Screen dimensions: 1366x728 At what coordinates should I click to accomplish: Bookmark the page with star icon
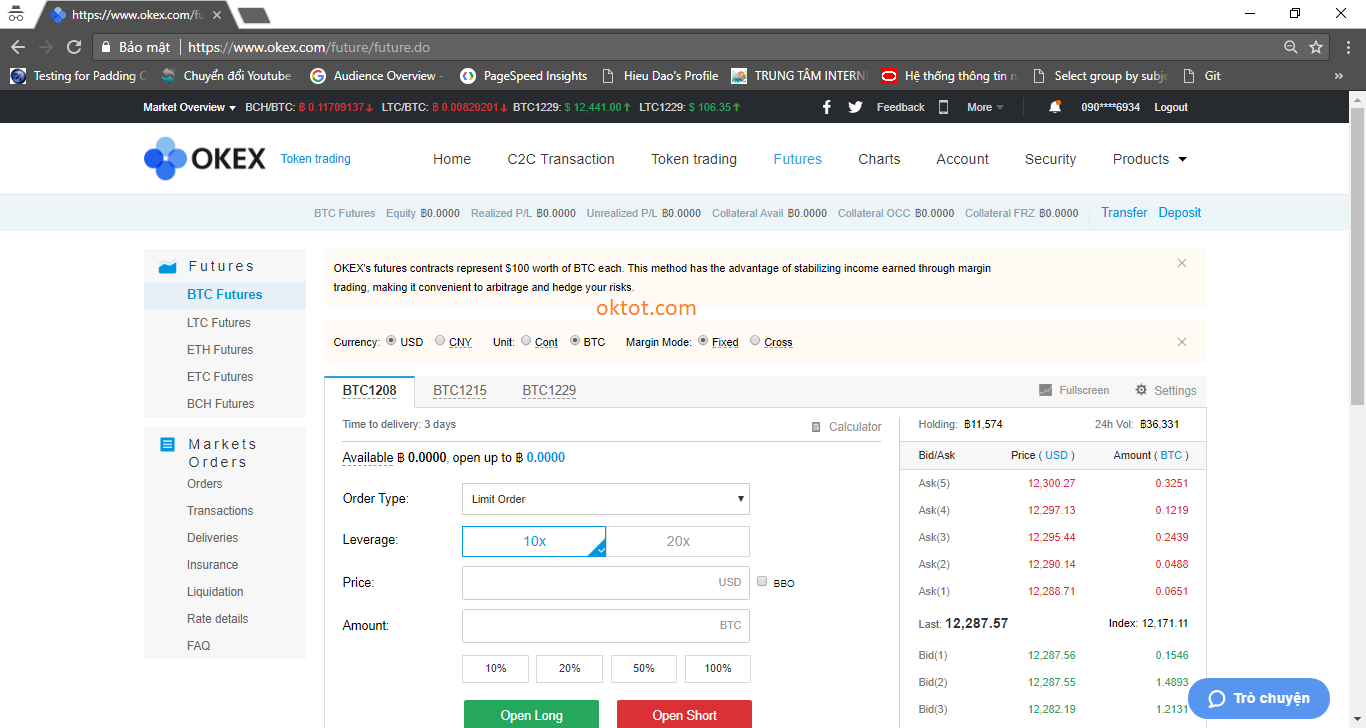[1316, 47]
